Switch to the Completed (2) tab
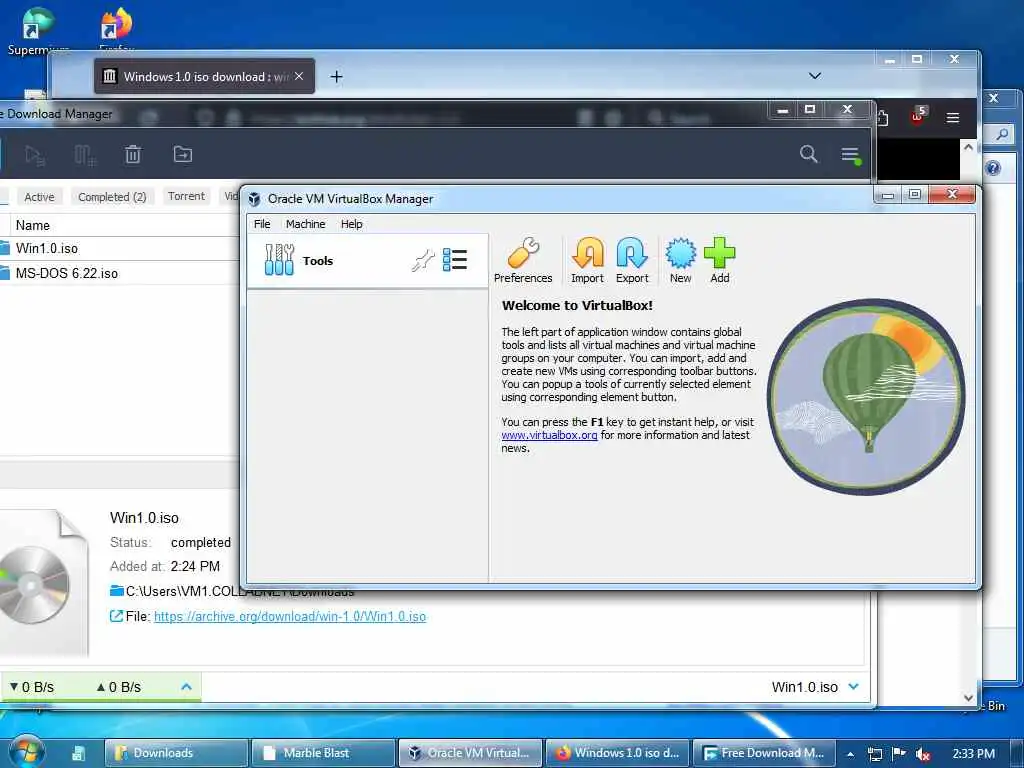1024x768 pixels. point(112,197)
